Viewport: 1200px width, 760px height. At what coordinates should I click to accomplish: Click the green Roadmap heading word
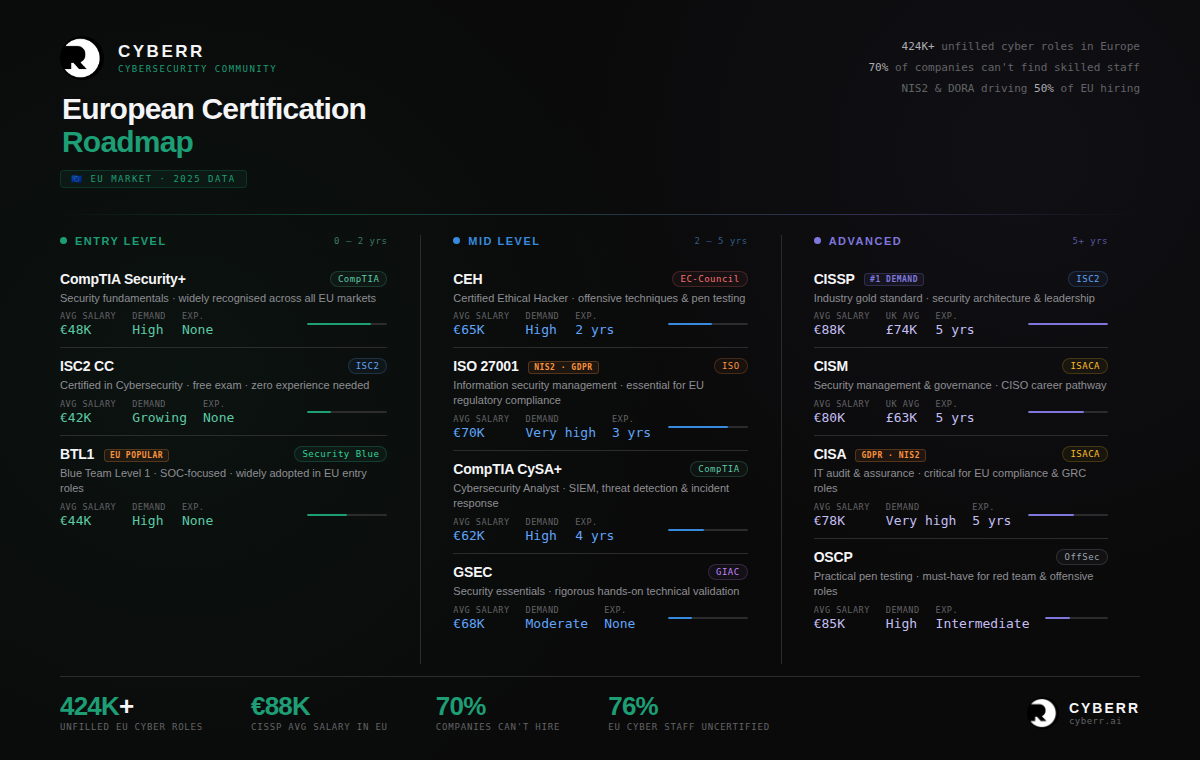[128, 142]
